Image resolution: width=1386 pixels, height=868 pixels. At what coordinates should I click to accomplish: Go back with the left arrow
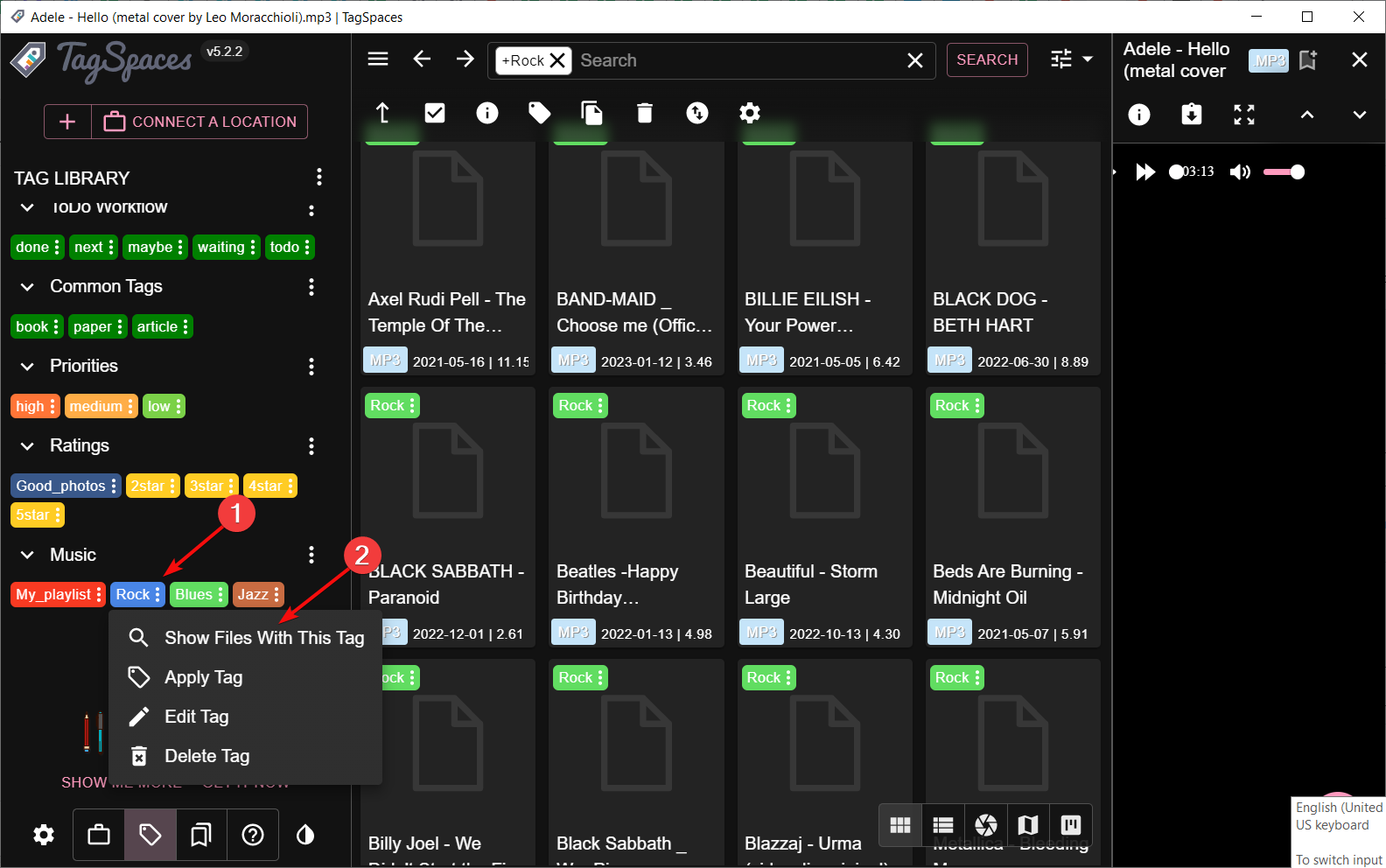[x=422, y=59]
